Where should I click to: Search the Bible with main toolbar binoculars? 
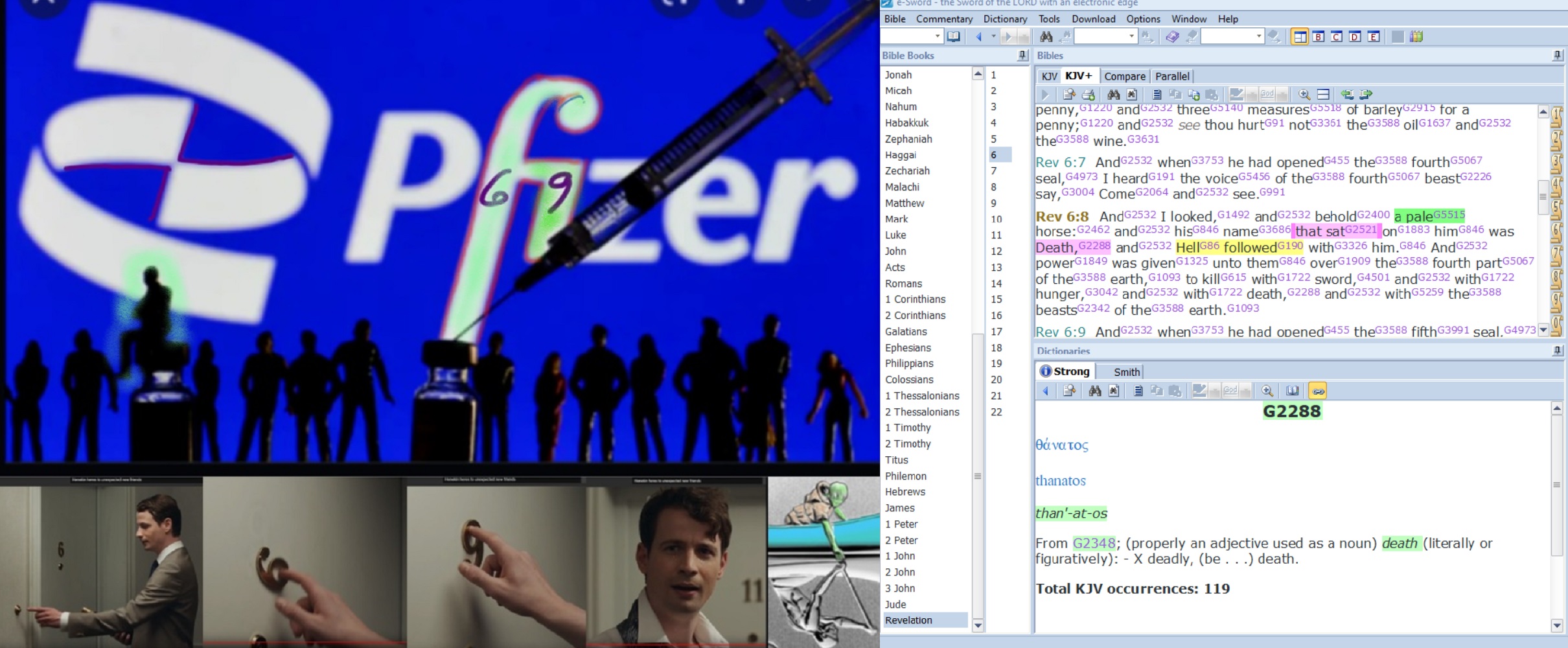click(x=1046, y=37)
